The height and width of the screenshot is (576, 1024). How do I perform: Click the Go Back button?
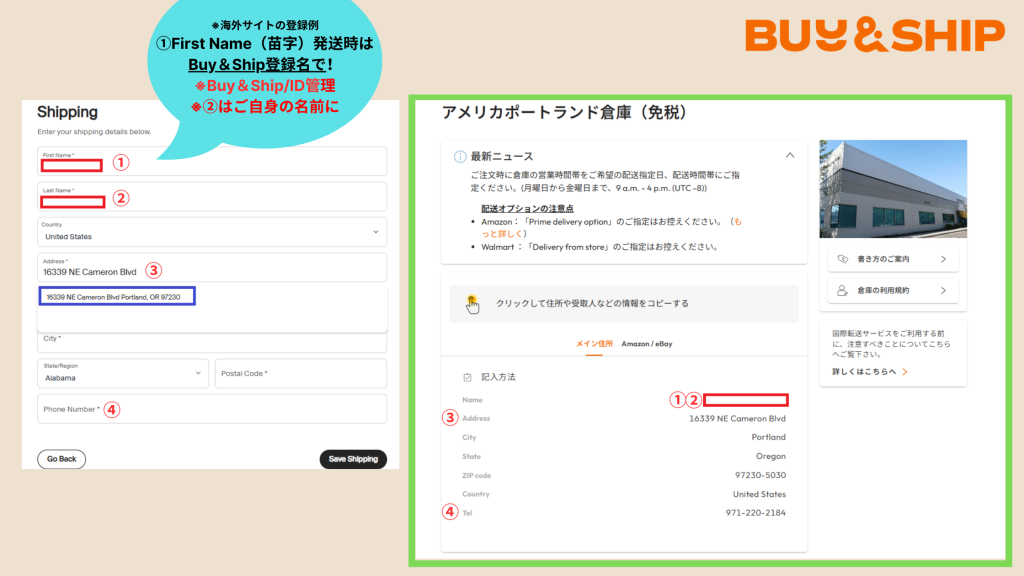click(x=61, y=459)
